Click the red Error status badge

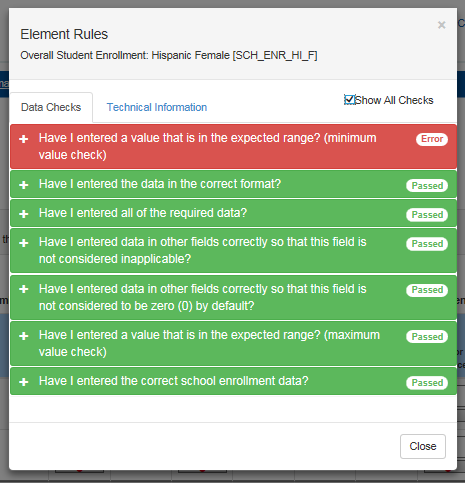tap(432, 139)
